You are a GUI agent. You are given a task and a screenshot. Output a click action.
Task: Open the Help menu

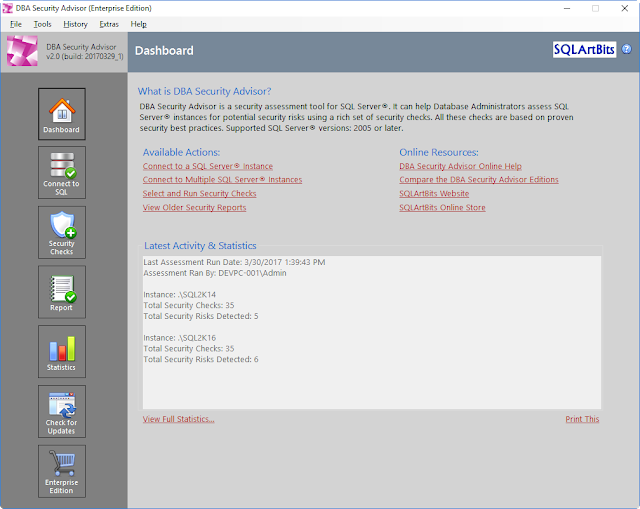click(x=138, y=24)
